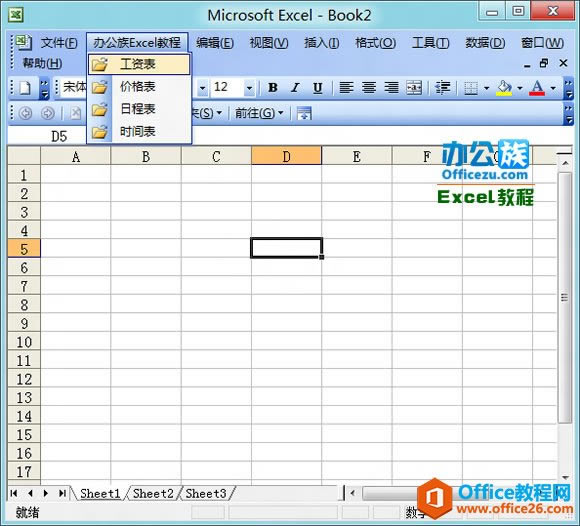Click the New blank workbook icon
Image resolution: width=580 pixels, height=526 pixels.
(x=25, y=88)
